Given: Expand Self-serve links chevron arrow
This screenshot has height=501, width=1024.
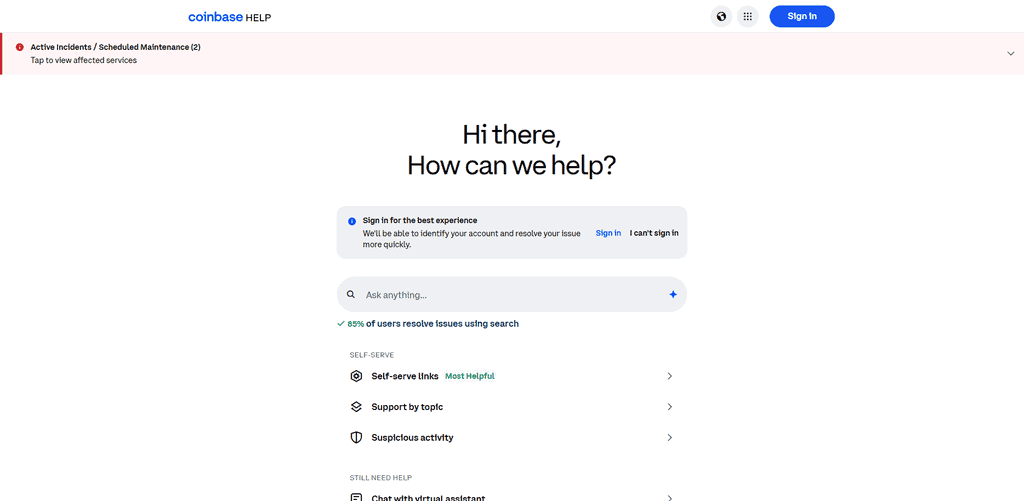Looking at the screenshot, I should coord(669,376).
